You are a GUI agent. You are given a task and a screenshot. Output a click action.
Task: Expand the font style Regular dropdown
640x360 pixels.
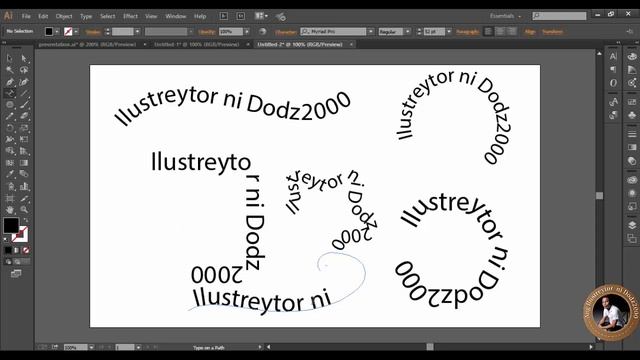(x=407, y=31)
